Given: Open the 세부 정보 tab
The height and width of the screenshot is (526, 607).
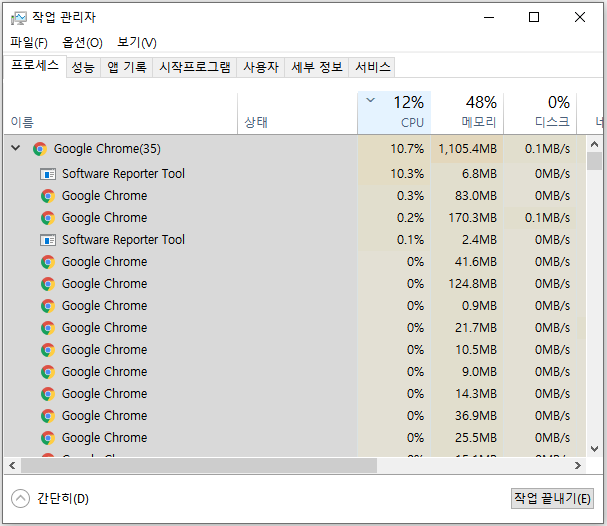Looking at the screenshot, I should click(x=317, y=67).
